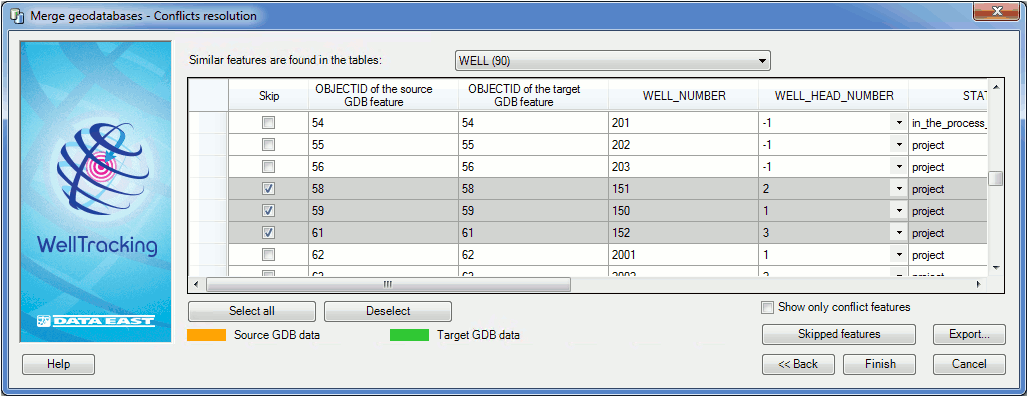The image size is (1028, 397).
Task: Tick the Skip checkbox for row 54
Action: click(268, 123)
